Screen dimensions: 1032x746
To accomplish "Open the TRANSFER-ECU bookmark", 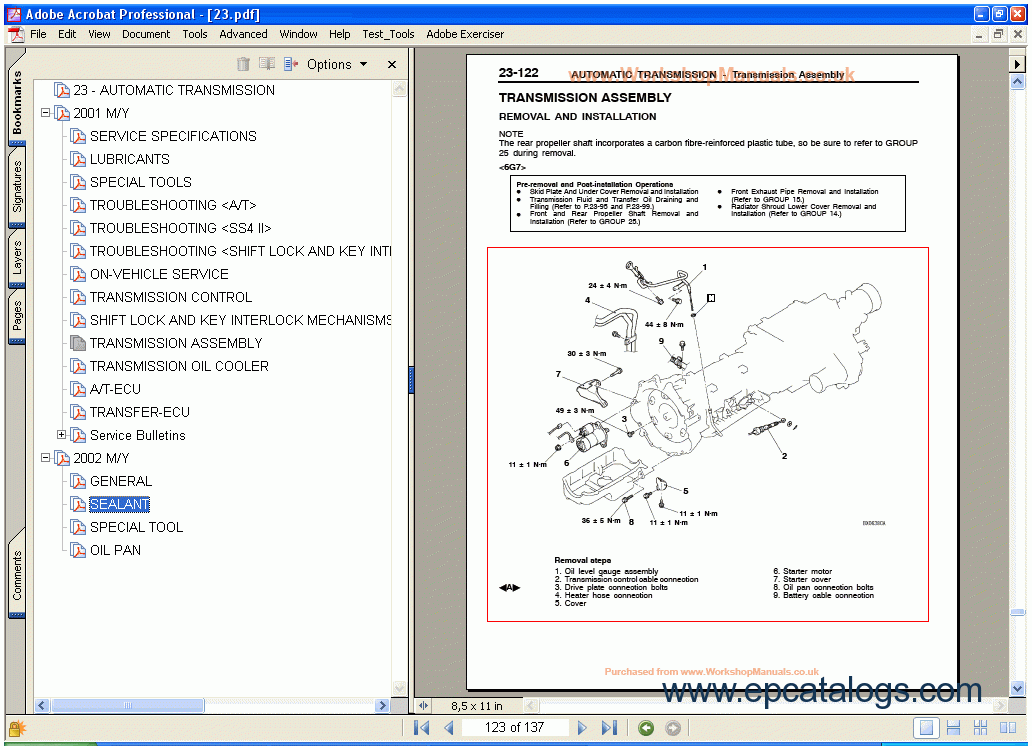I will 140,412.
